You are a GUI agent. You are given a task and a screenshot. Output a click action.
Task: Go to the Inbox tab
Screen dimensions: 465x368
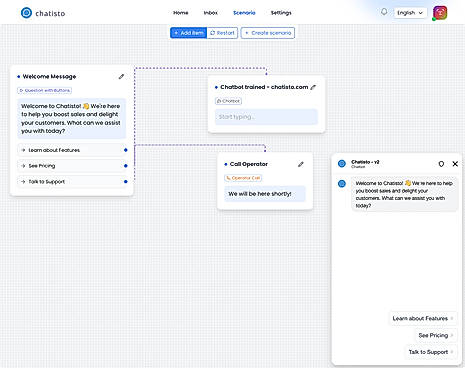pyautogui.click(x=211, y=13)
